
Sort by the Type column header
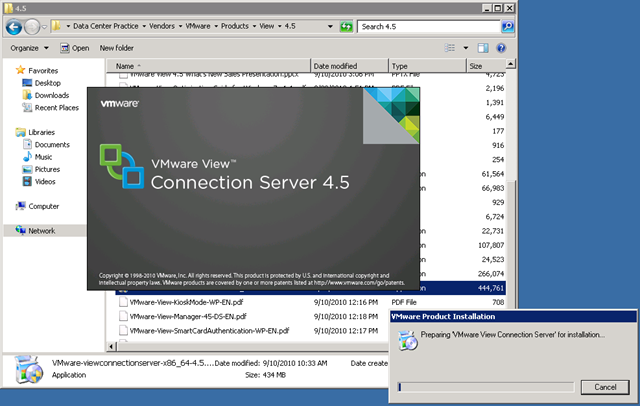(427, 66)
